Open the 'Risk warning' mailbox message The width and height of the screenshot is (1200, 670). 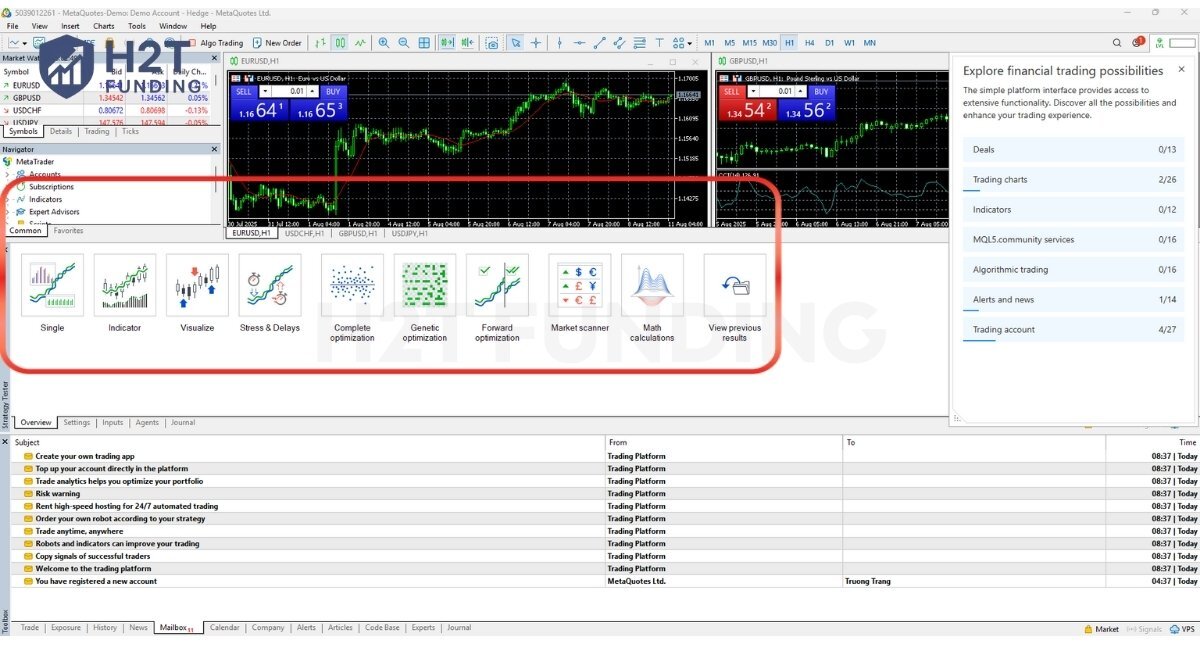click(x=58, y=493)
